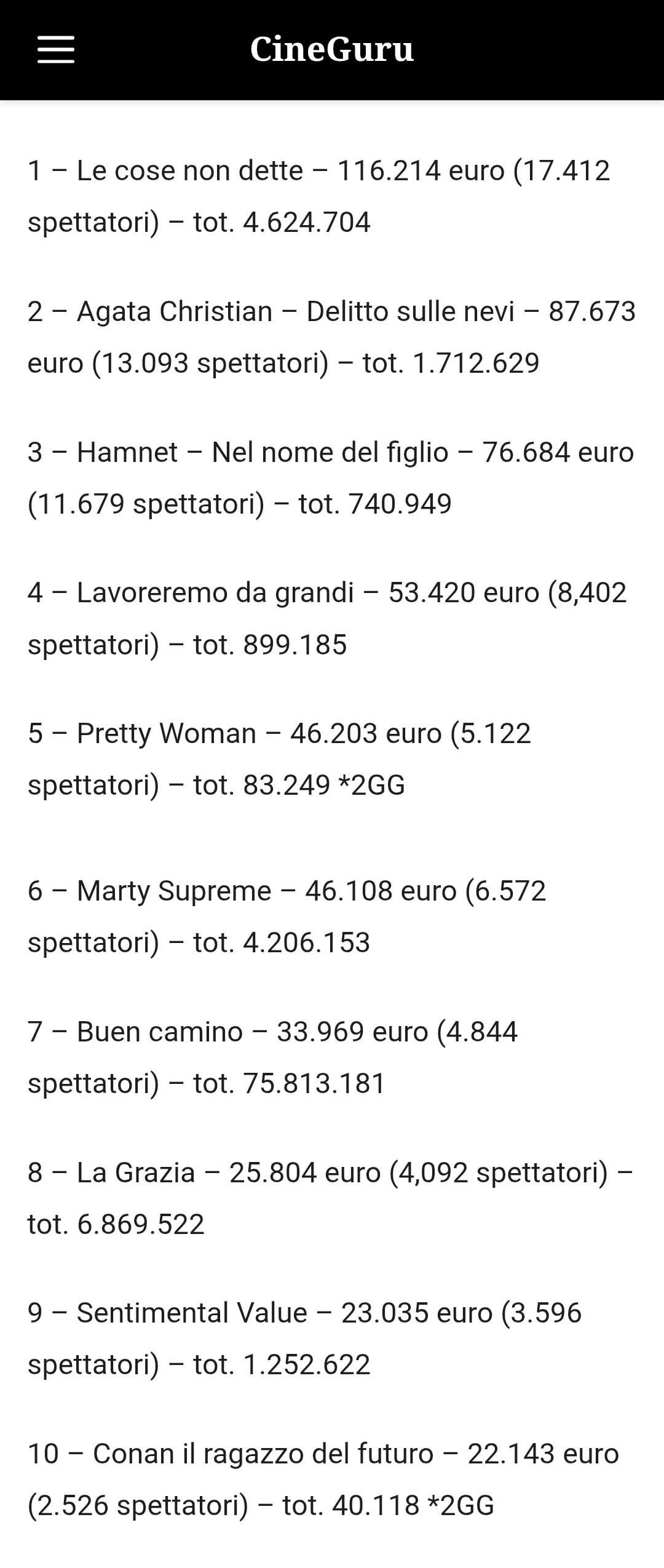The width and height of the screenshot is (664, 1568).
Task: Select the 6.869.522 total of La Grazia
Action: click(x=140, y=1224)
